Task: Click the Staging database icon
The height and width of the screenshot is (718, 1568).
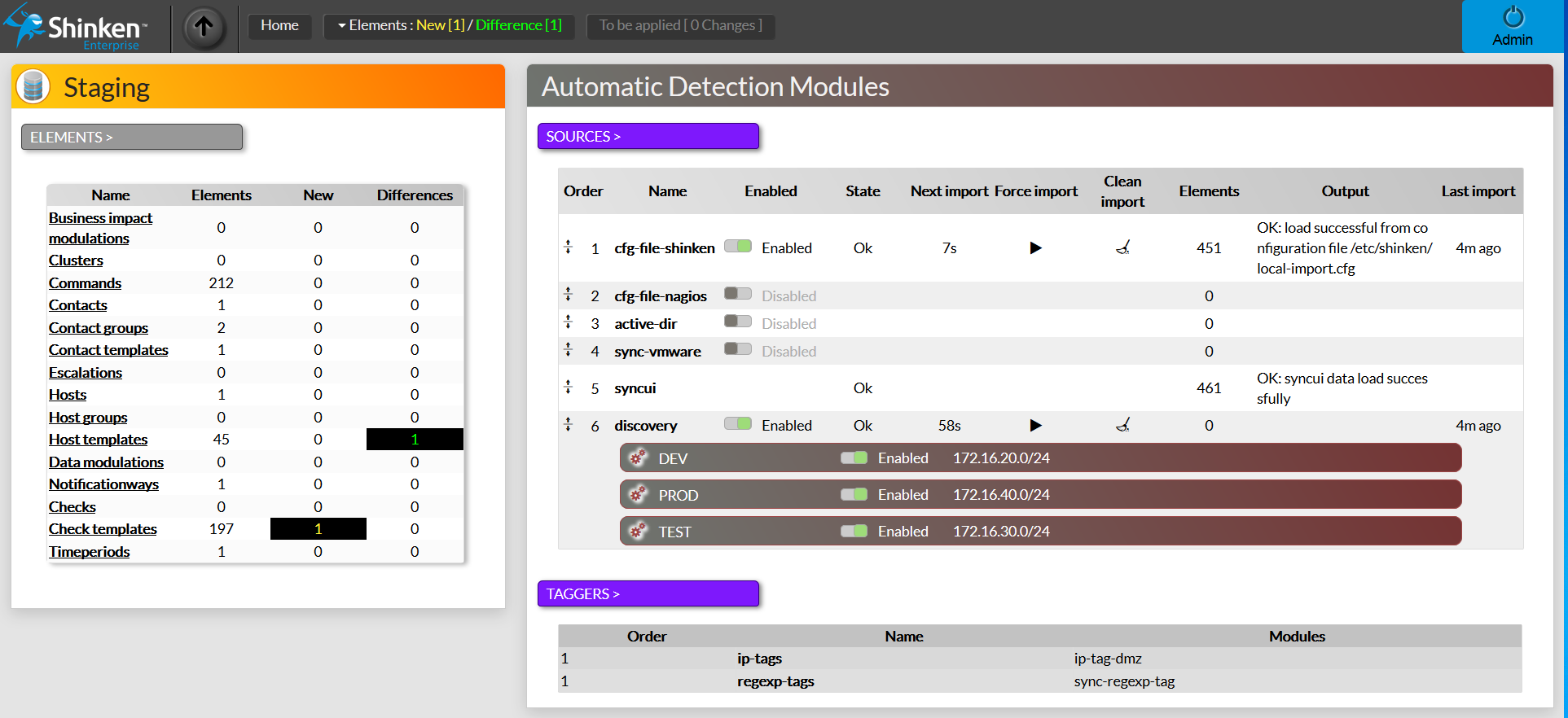Action: coord(33,86)
